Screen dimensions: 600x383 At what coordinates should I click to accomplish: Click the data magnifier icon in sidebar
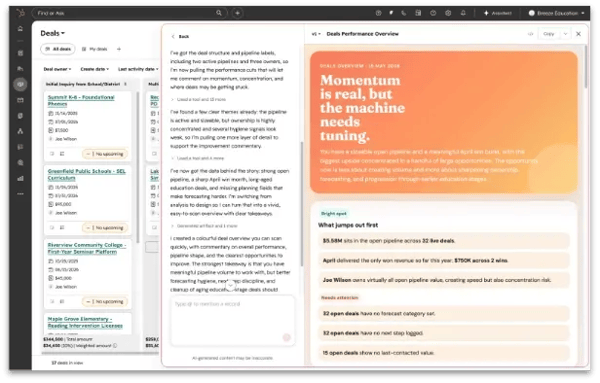point(20,163)
